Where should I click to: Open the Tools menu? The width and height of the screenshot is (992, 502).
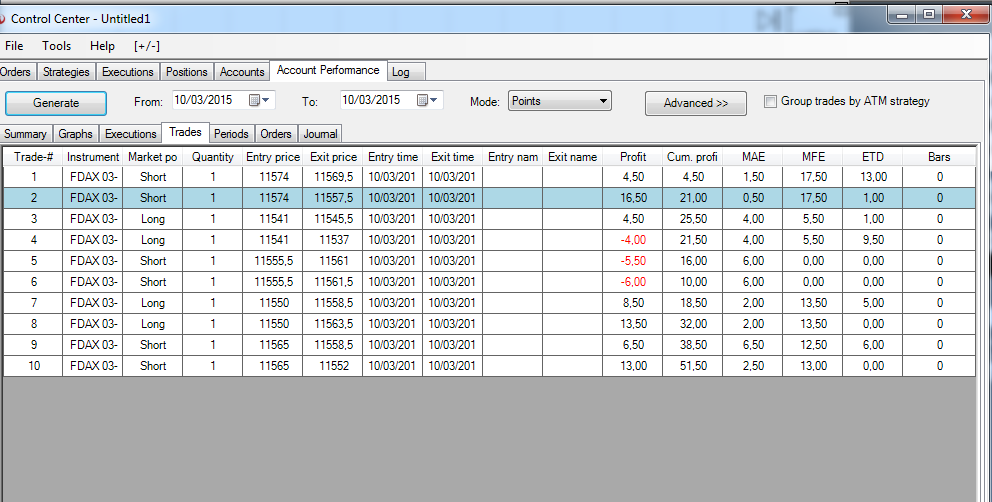pyautogui.click(x=56, y=46)
